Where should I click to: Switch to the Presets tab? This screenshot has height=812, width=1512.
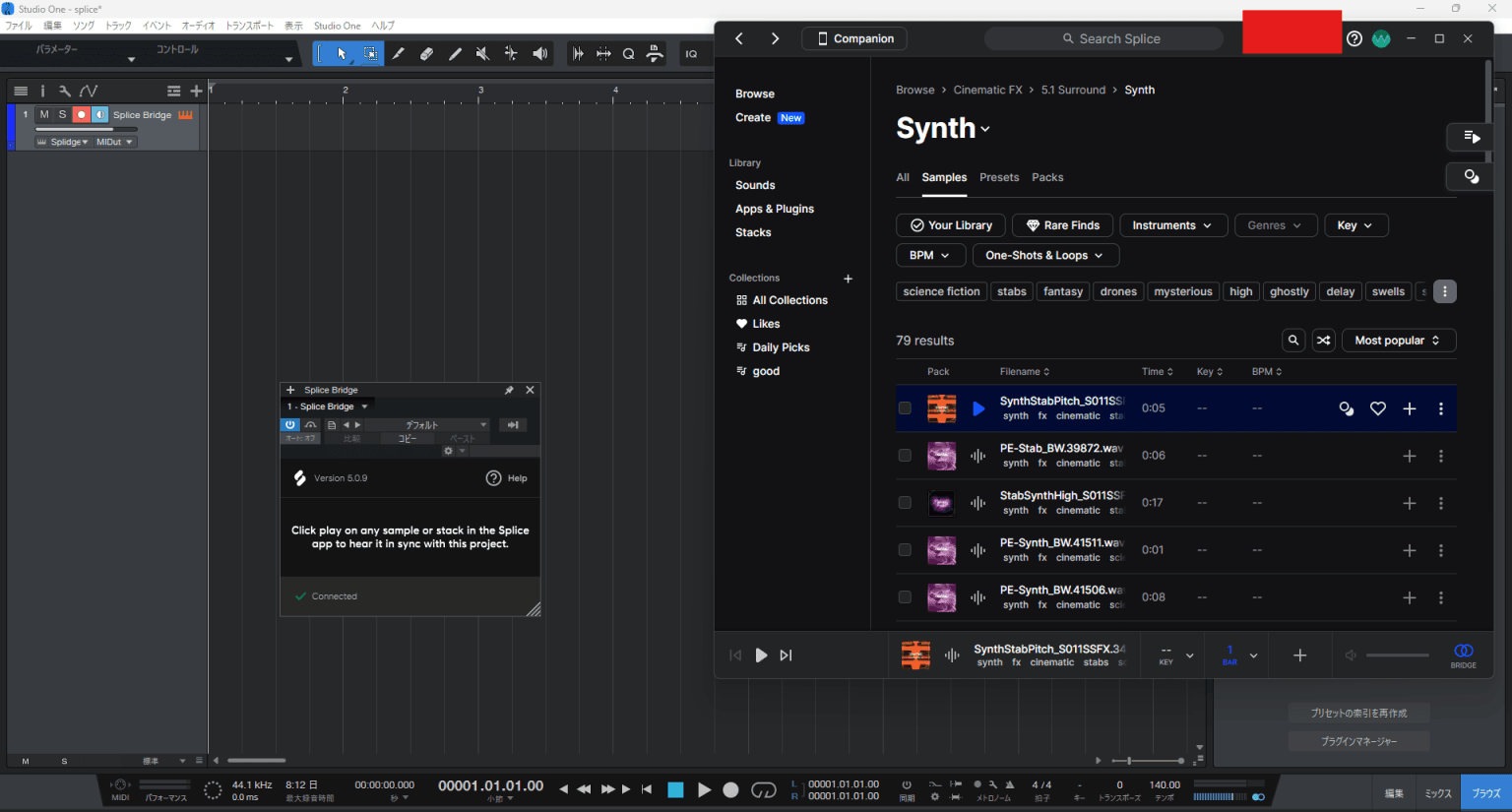[x=999, y=177]
